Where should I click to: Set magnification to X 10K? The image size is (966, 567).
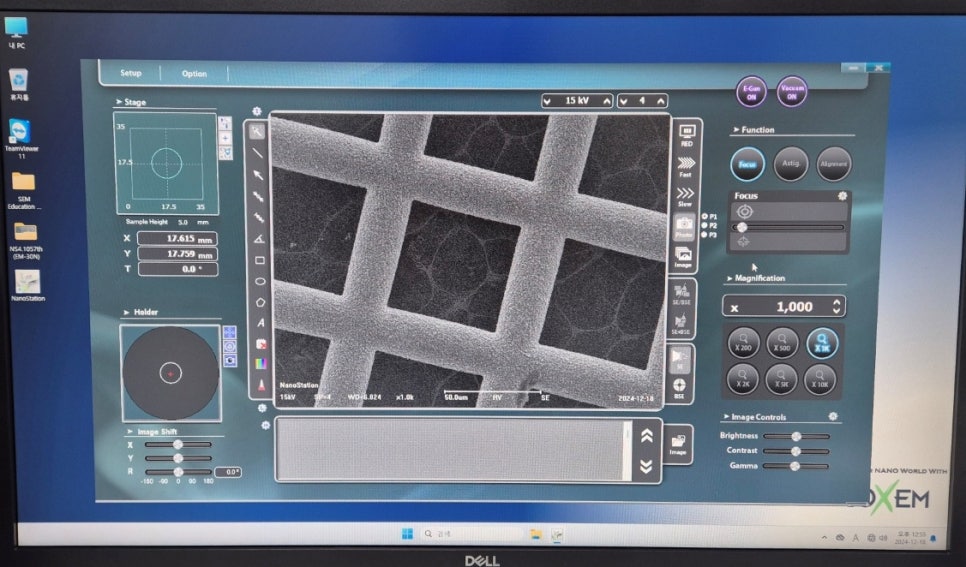pos(819,379)
